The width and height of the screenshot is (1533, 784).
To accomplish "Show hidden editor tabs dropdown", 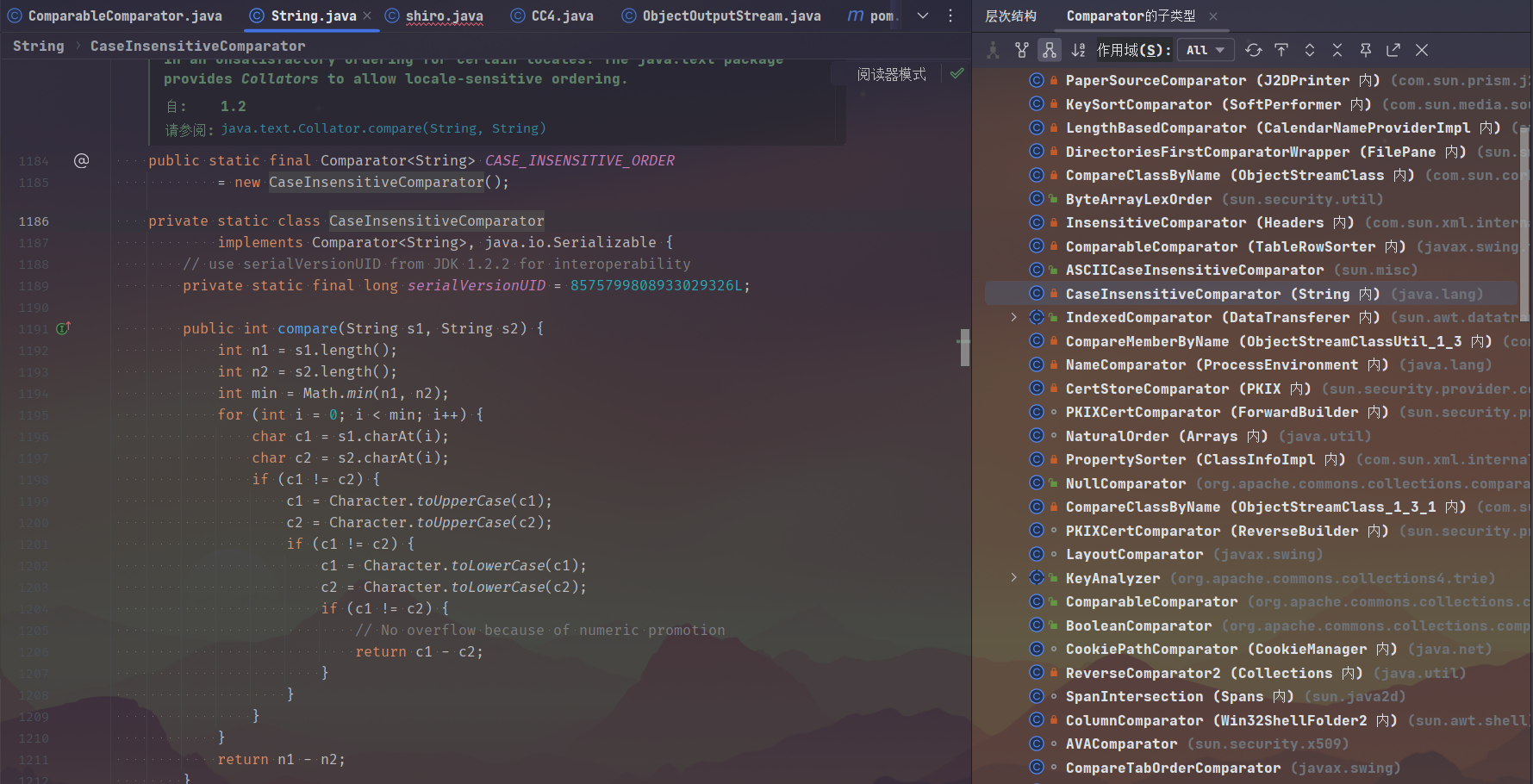I will tap(923, 16).
